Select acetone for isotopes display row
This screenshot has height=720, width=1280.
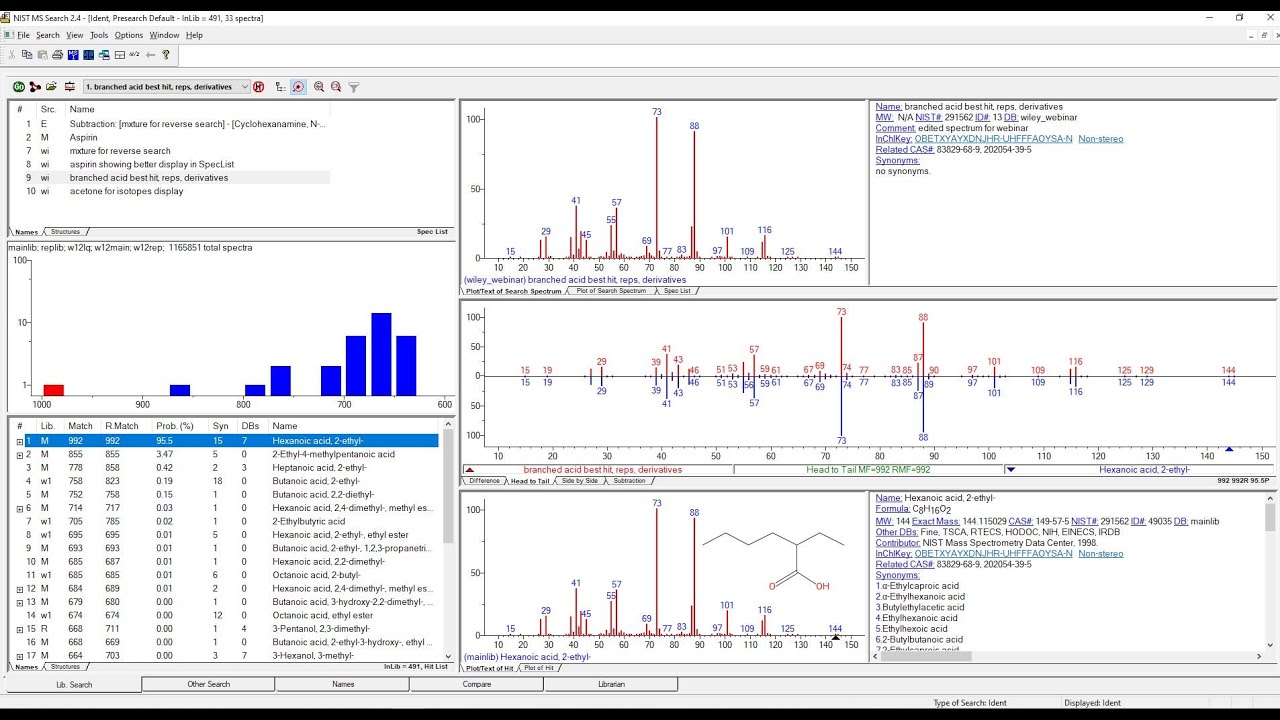[x=169, y=191]
